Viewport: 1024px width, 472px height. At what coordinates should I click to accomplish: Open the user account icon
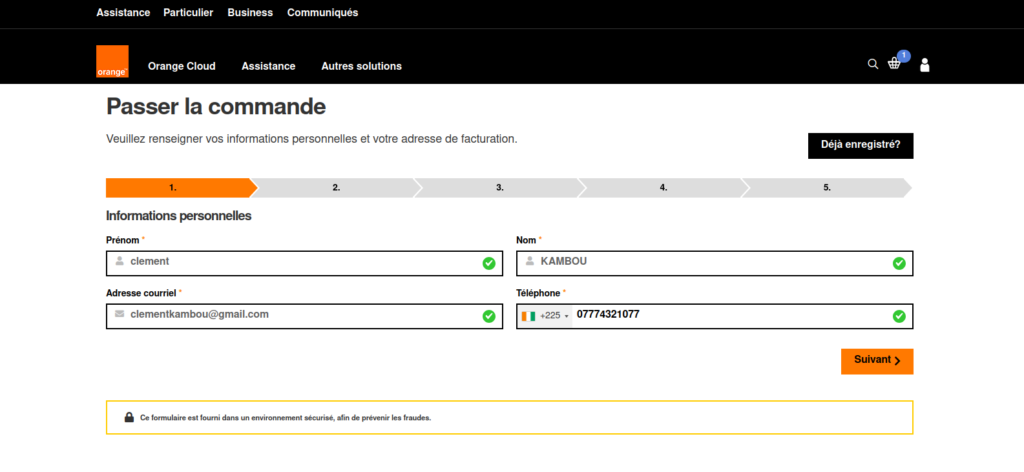click(x=924, y=65)
